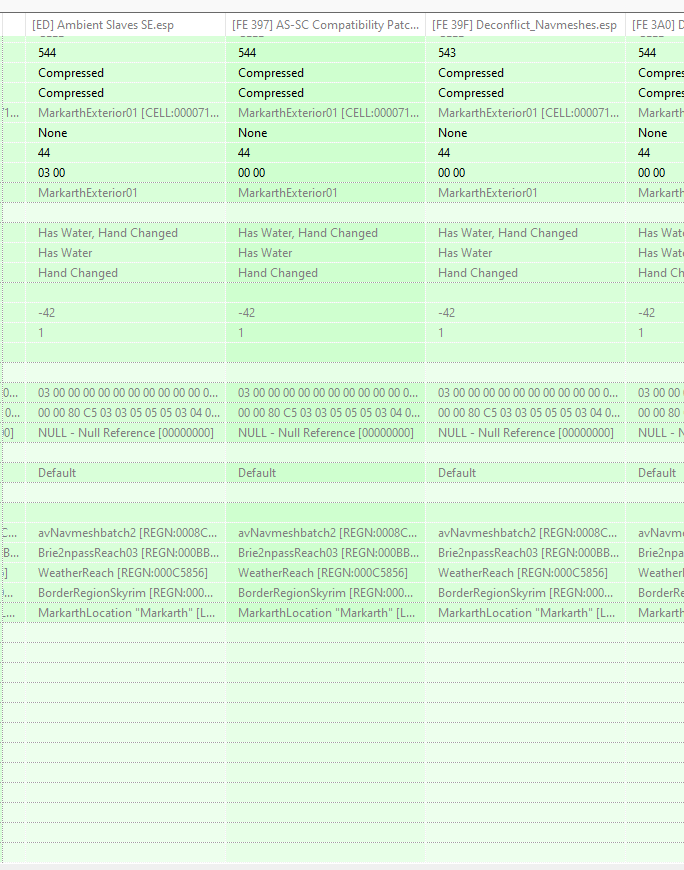Select the Deconflict_Navmeshes.esp column header
The height and width of the screenshot is (870, 684).
(525, 25)
